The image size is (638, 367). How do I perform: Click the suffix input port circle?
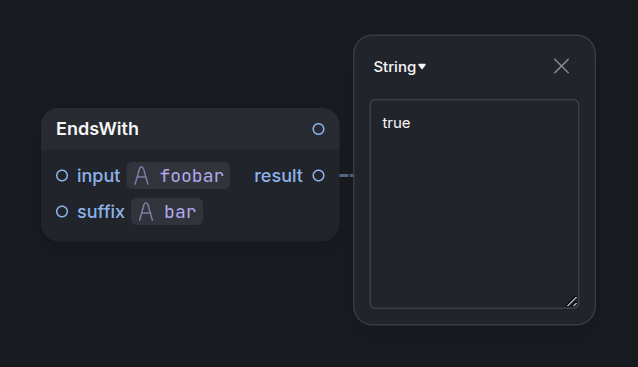click(62, 212)
